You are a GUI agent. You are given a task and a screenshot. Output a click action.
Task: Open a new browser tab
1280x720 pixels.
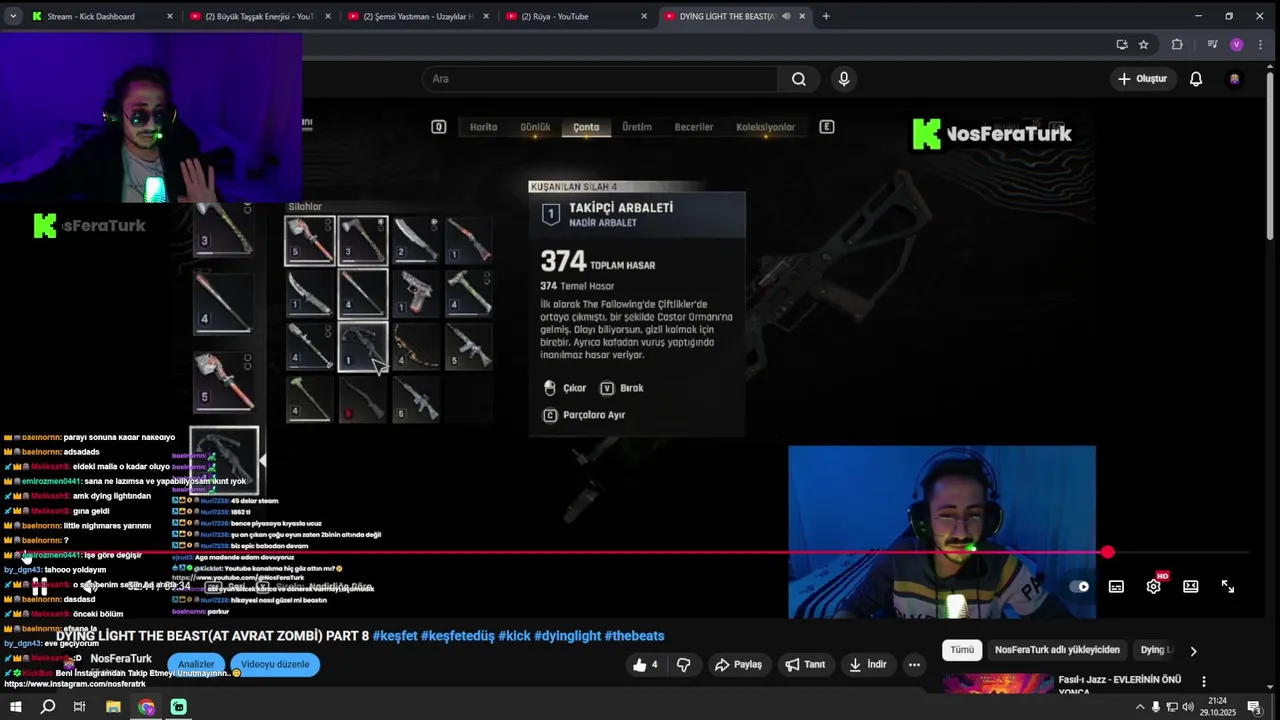[826, 16]
